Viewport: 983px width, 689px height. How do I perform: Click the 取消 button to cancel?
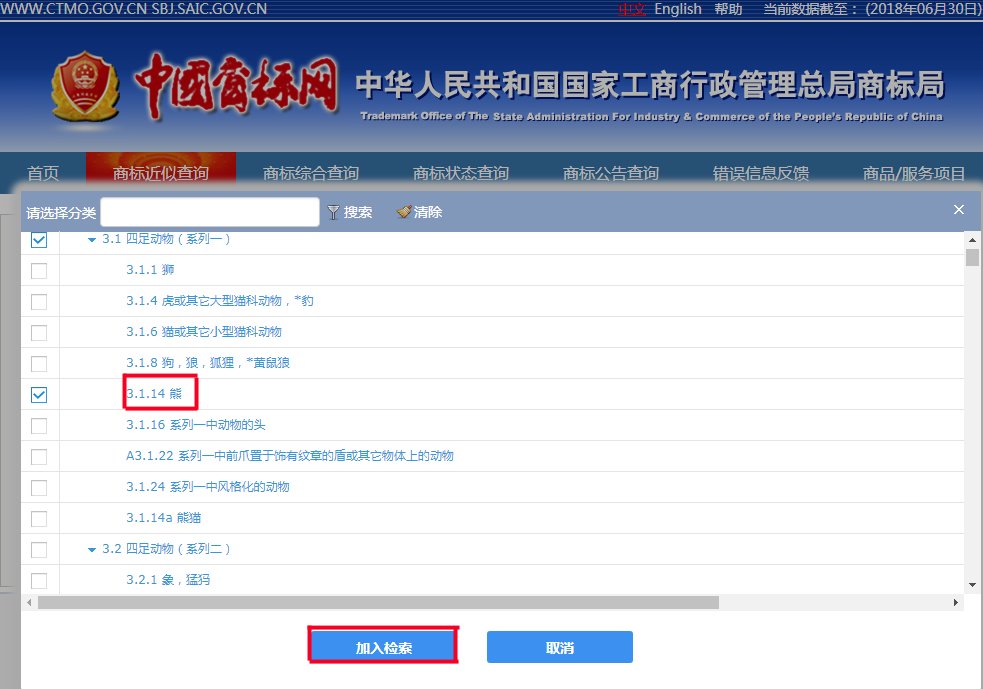tap(558, 645)
